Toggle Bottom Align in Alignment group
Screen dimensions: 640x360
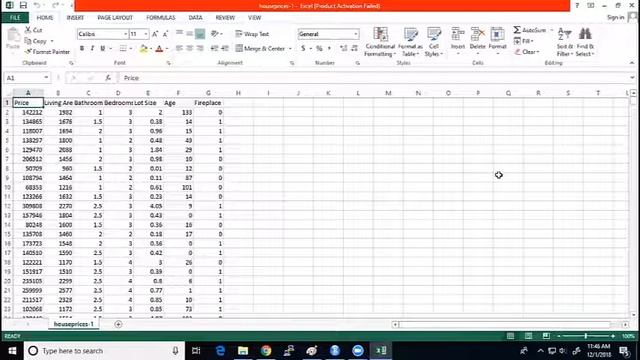(200, 34)
